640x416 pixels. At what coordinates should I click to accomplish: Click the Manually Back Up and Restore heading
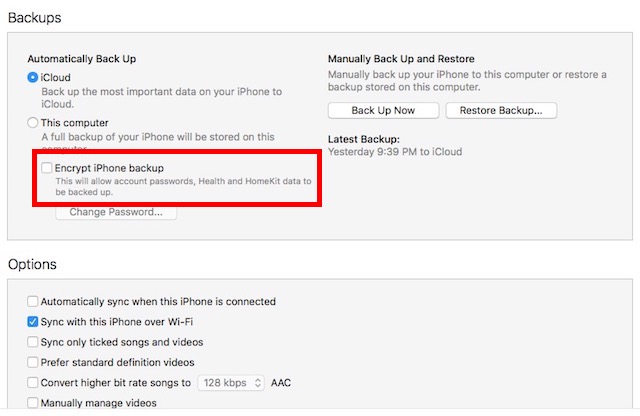401,59
